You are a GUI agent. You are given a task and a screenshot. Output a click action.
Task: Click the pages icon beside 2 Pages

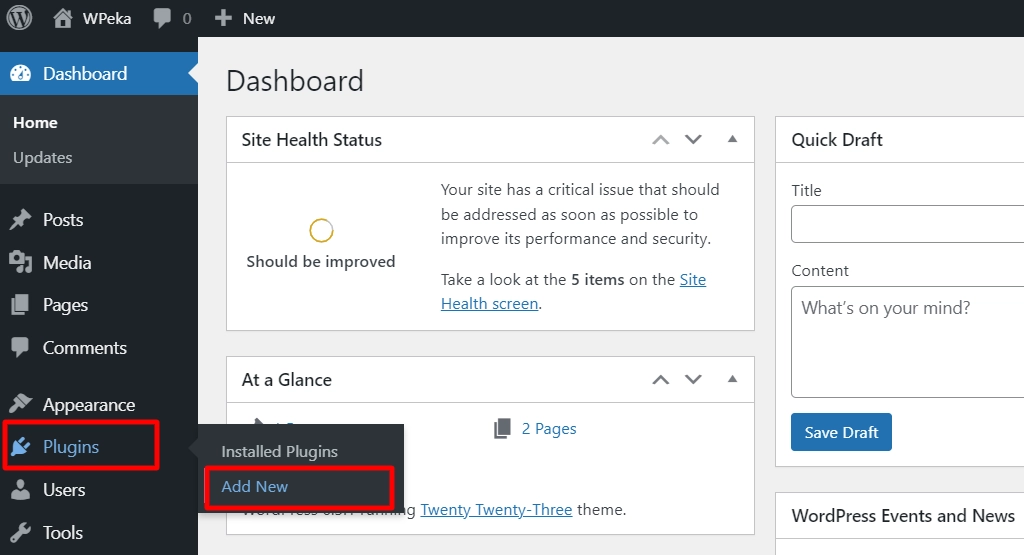(x=502, y=428)
